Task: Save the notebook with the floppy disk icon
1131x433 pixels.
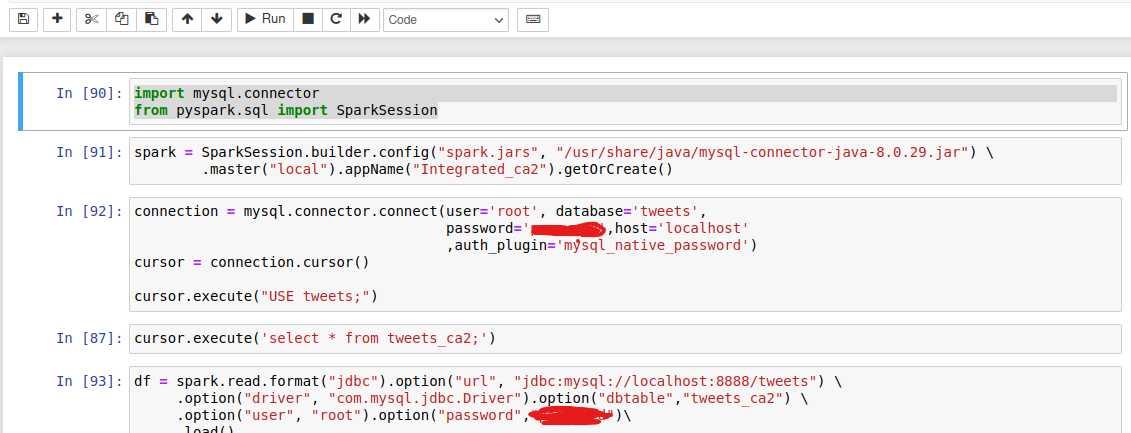Action: [23, 19]
